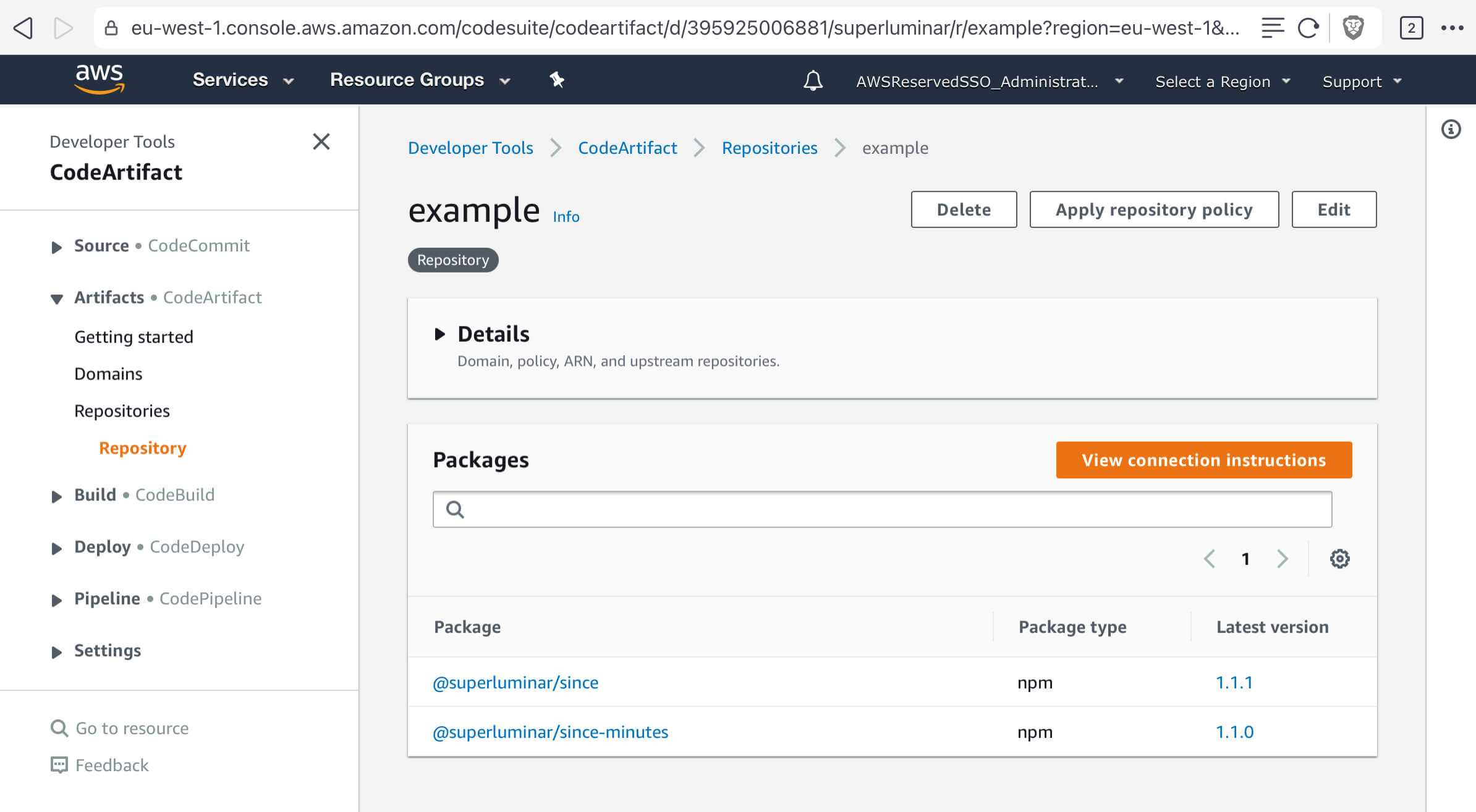Click browser reader mode icon
The width and height of the screenshot is (1476, 812).
1273,28
